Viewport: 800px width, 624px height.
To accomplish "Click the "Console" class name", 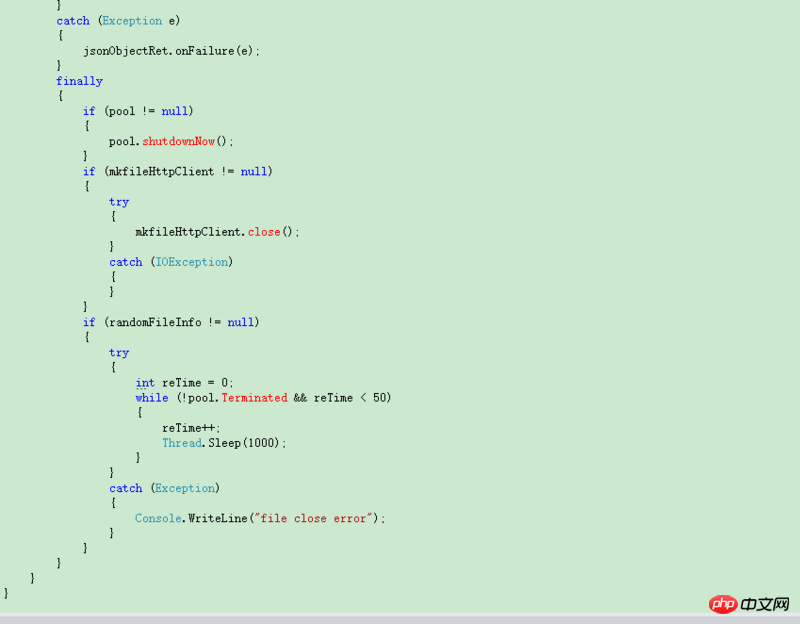I will pos(158,519).
